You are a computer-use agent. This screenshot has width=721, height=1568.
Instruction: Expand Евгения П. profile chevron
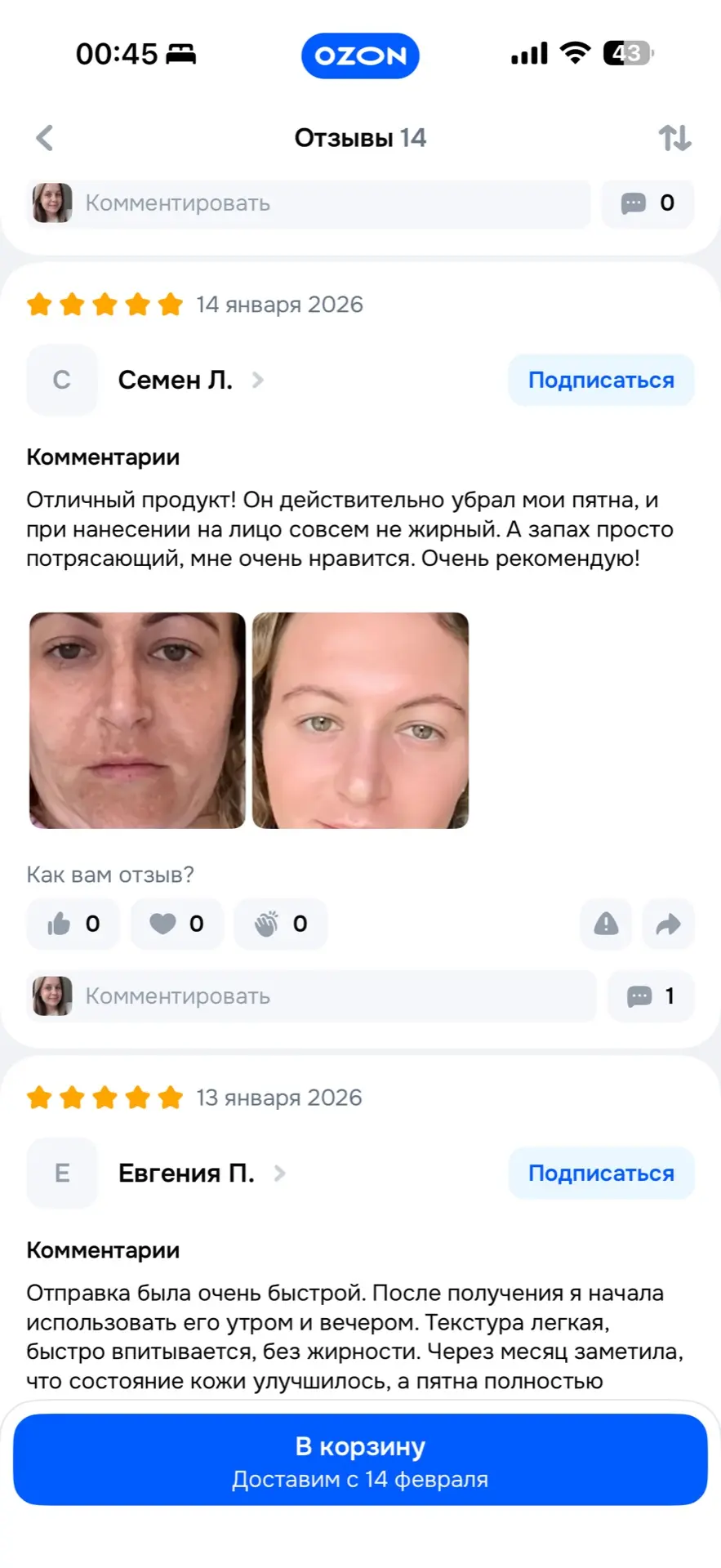[x=280, y=1174]
